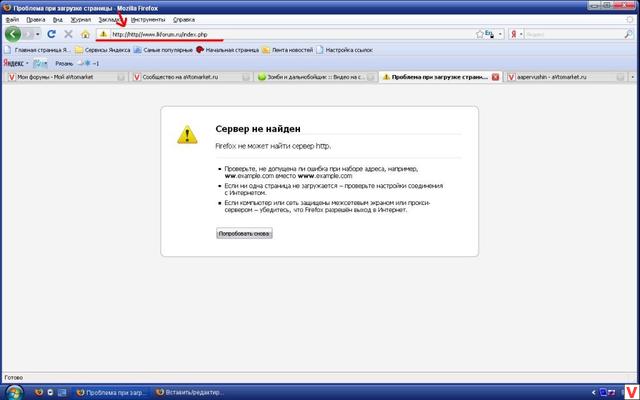
Task: Open the address bar history dropdown arrow
Action: pos(500,34)
